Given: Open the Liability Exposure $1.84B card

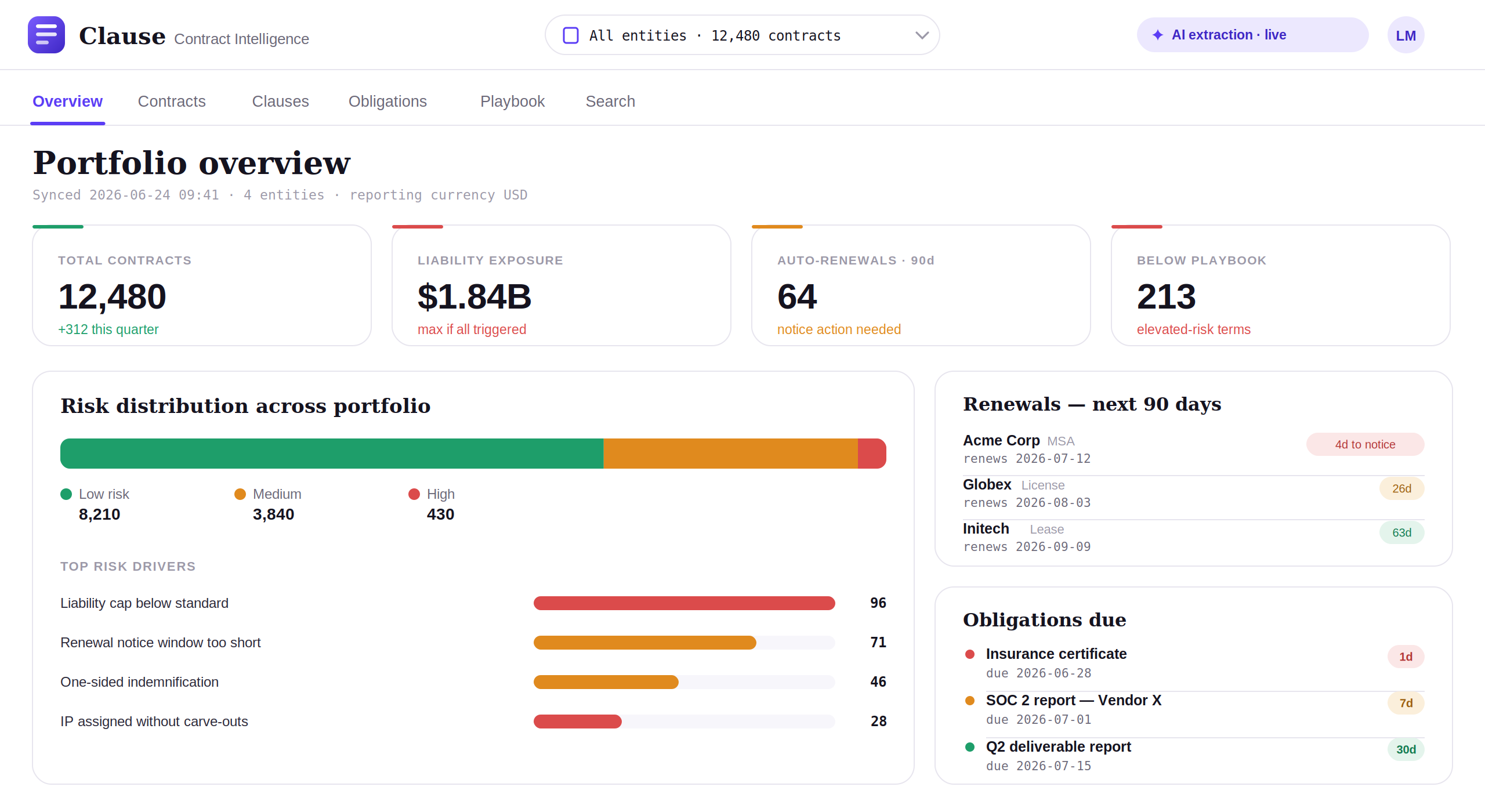Looking at the screenshot, I should tap(562, 285).
